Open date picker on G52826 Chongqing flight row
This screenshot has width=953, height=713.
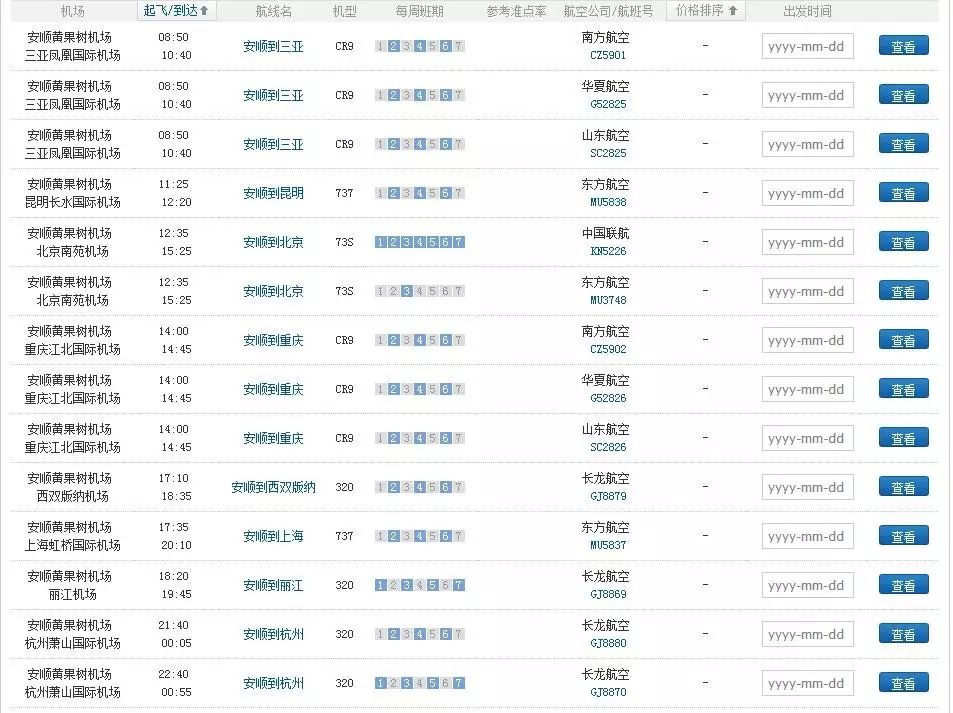point(807,388)
